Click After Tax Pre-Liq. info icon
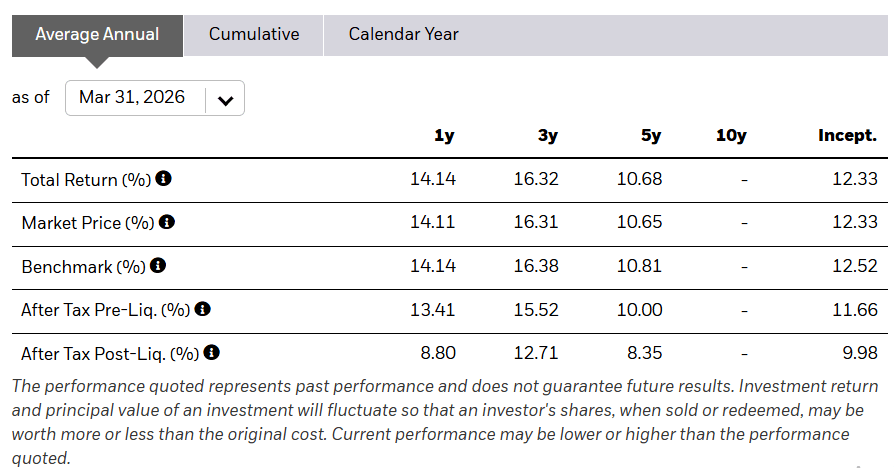Viewport: 894px width, 468px height. [203, 309]
